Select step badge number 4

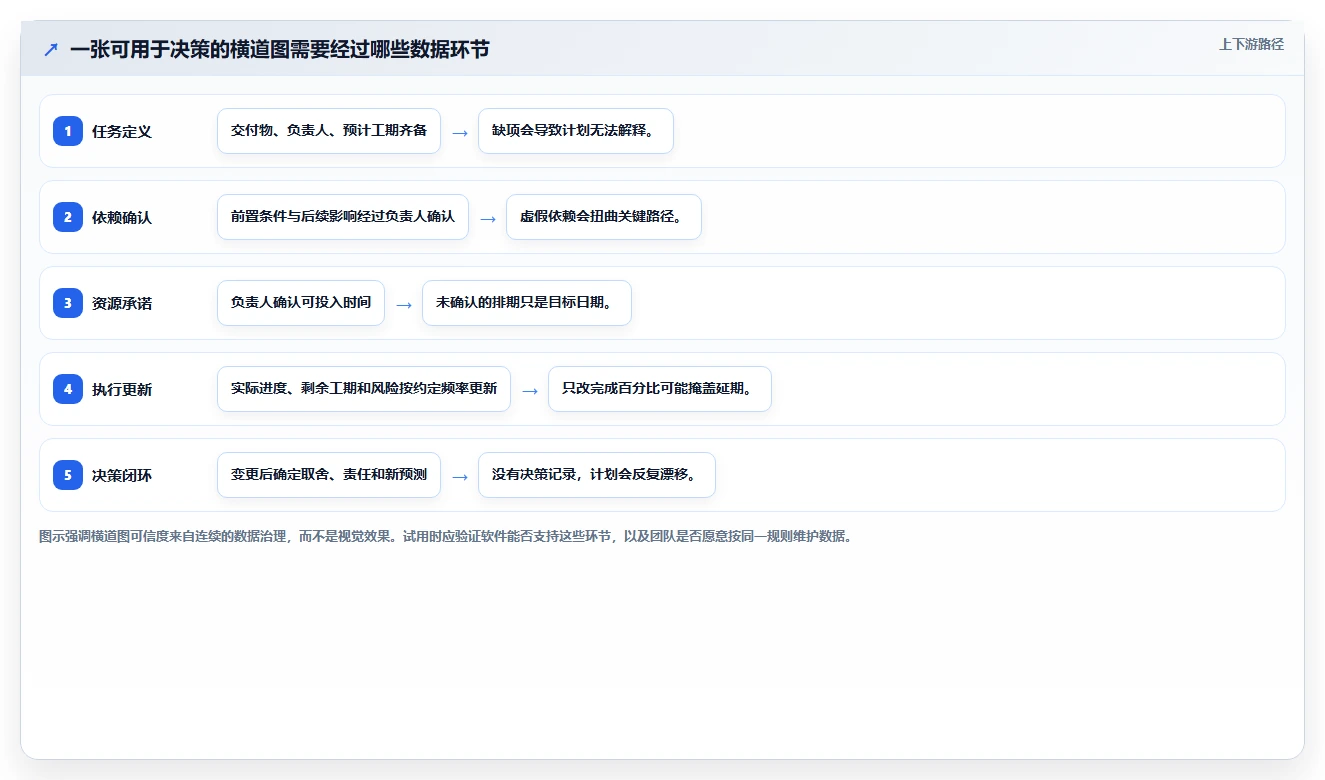coord(68,389)
